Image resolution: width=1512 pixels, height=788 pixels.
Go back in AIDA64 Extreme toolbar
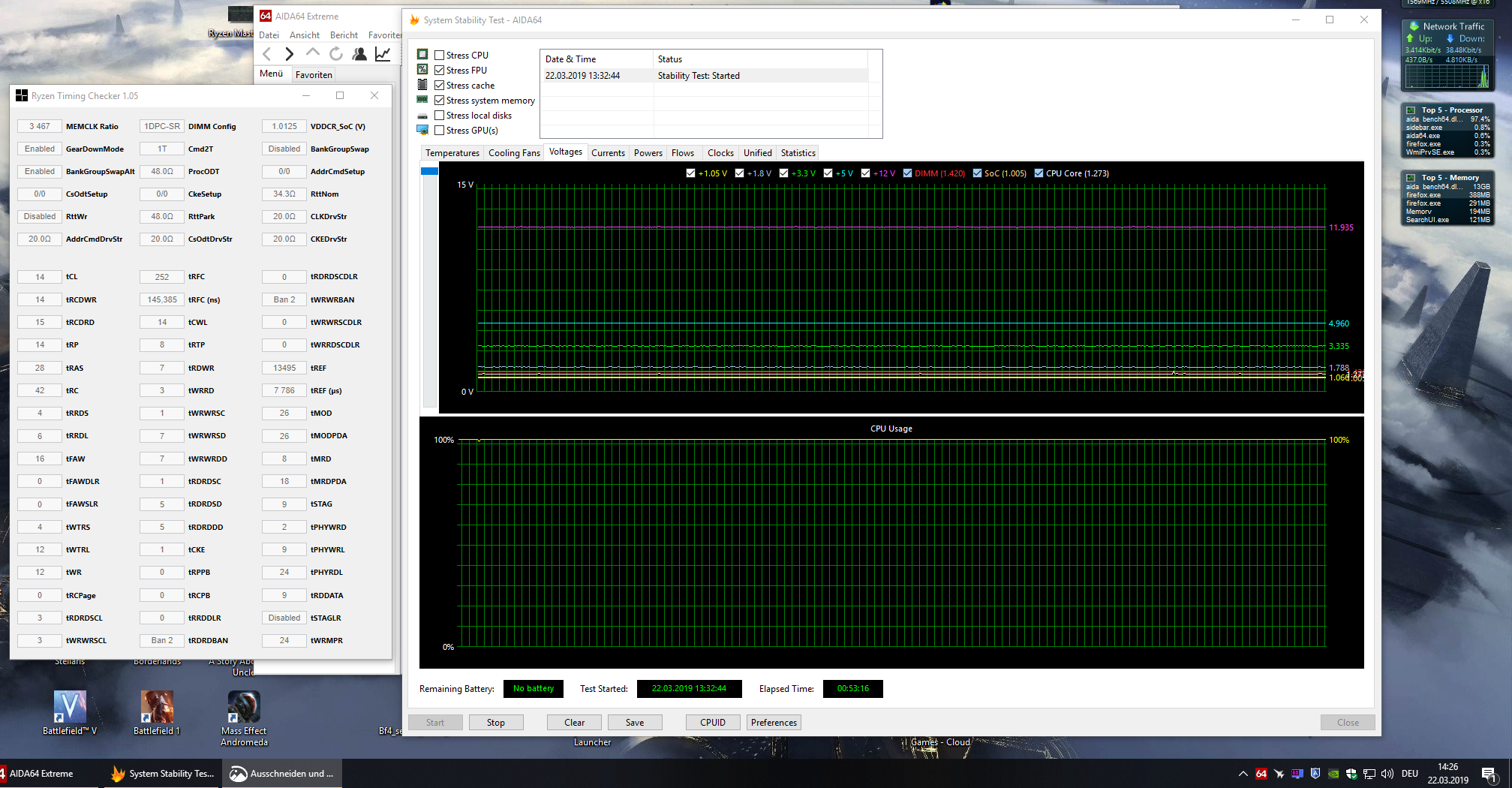[x=266, y=54]
